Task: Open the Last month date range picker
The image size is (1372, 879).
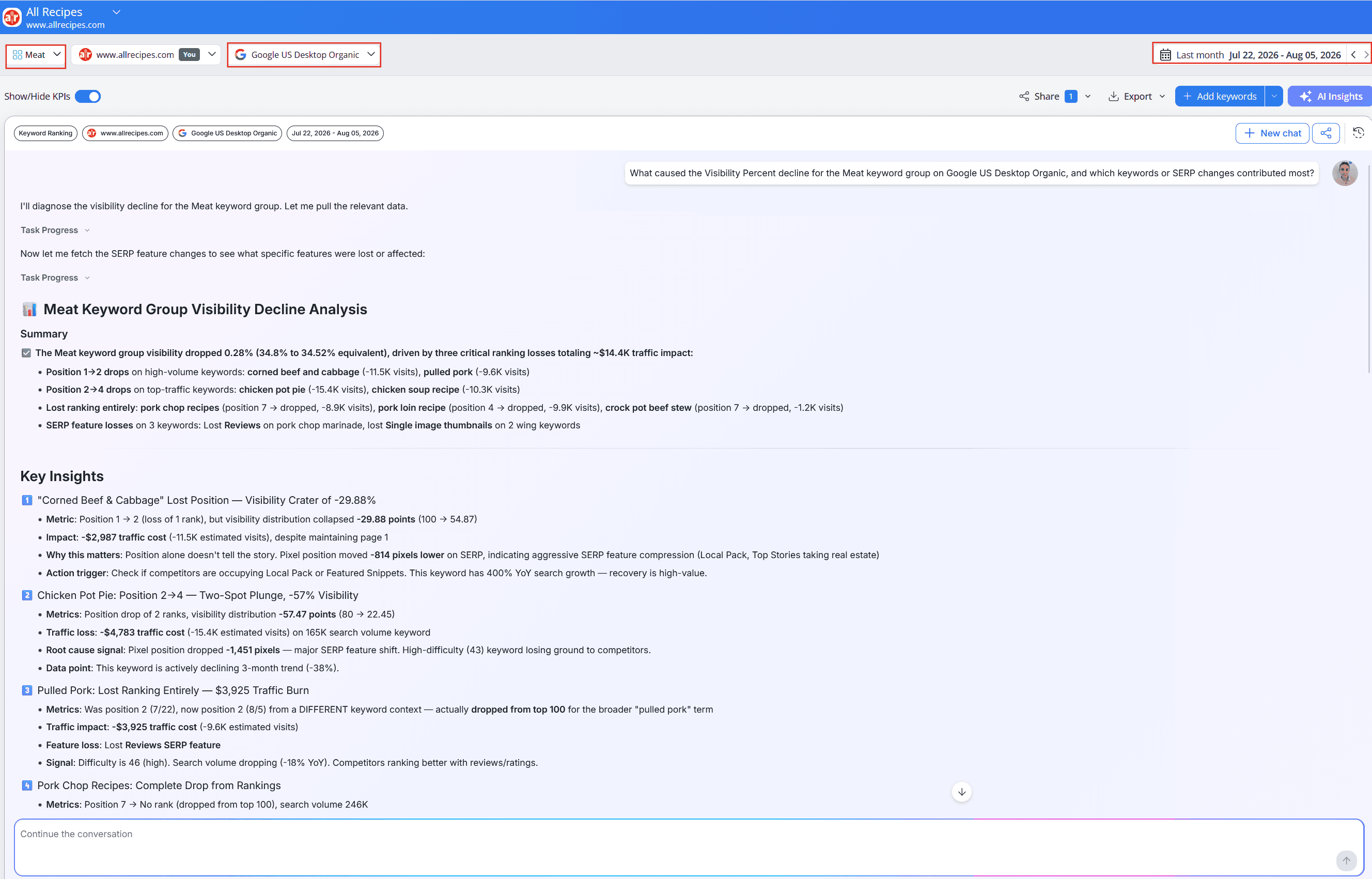Action: coord(1250,55)
